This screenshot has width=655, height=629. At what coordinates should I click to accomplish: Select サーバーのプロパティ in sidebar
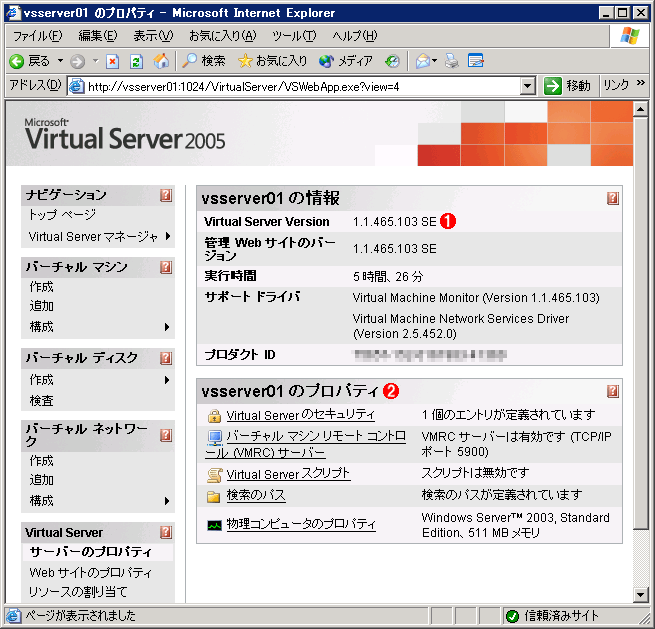(x=90, y=552)
